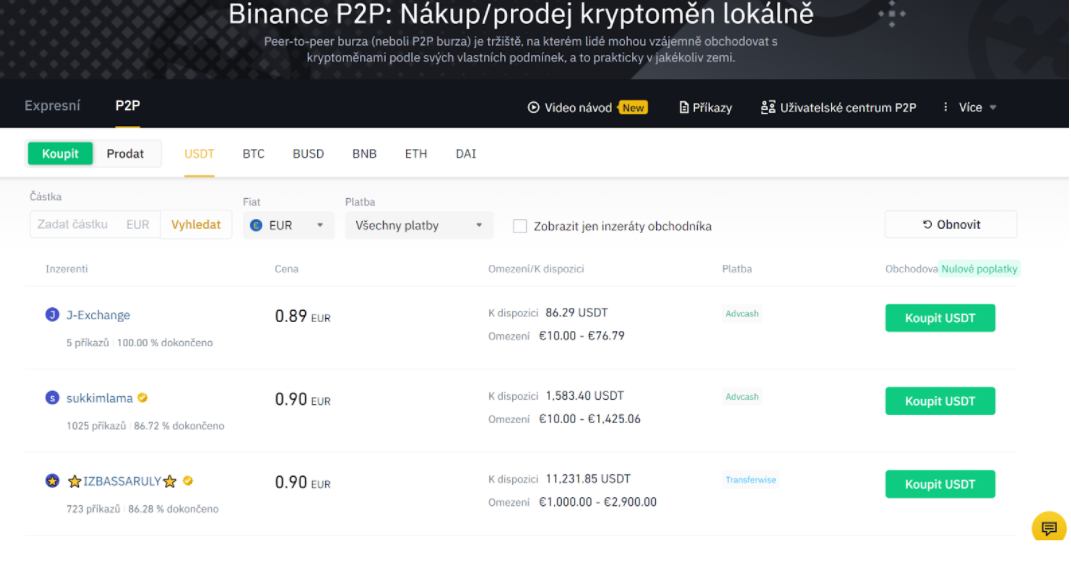Click the 1,583.40 USDT available amount

tap(585, 396)
